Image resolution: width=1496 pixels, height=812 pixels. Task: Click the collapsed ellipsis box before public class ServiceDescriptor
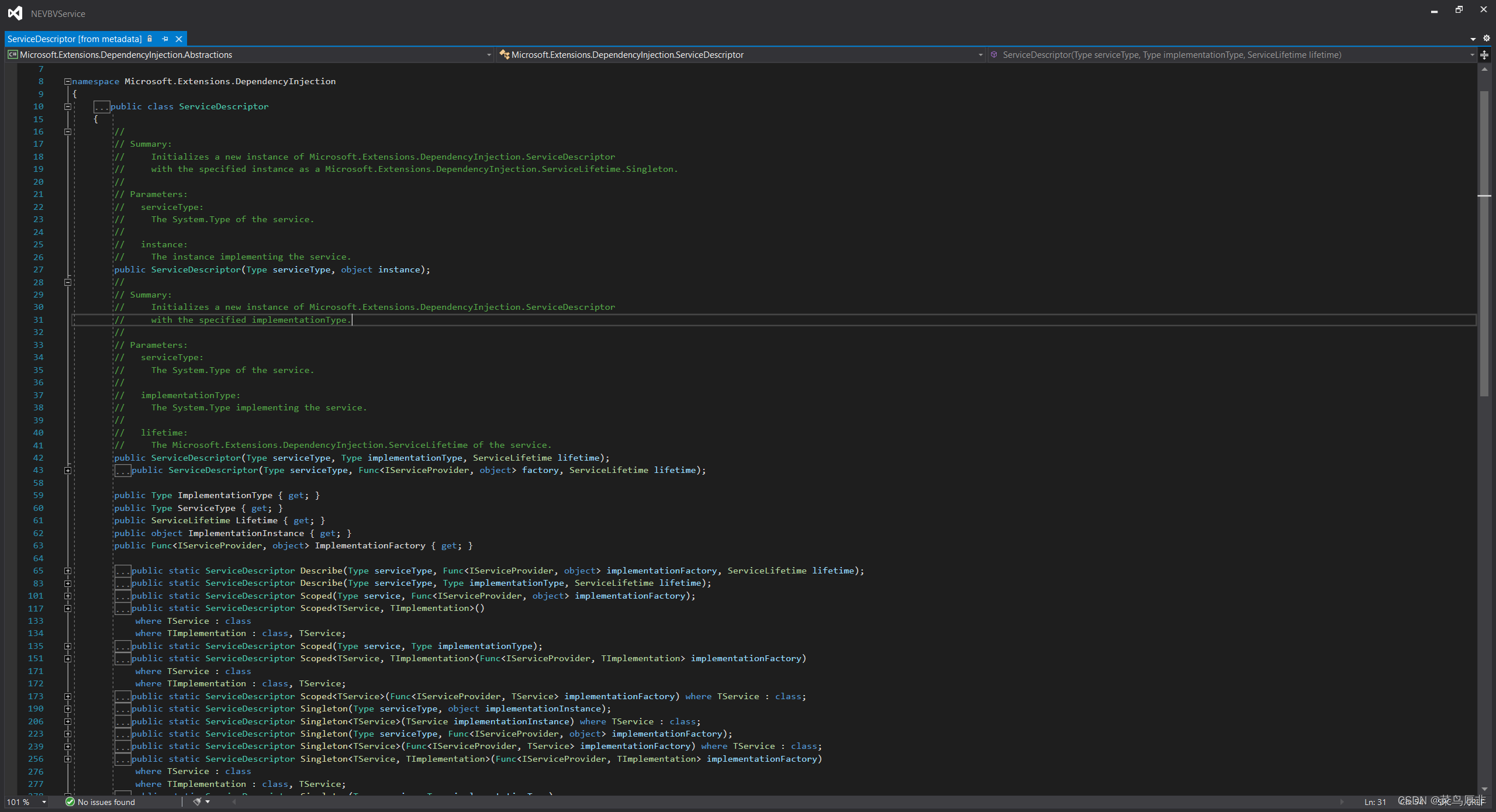click(x=102, y=106)
